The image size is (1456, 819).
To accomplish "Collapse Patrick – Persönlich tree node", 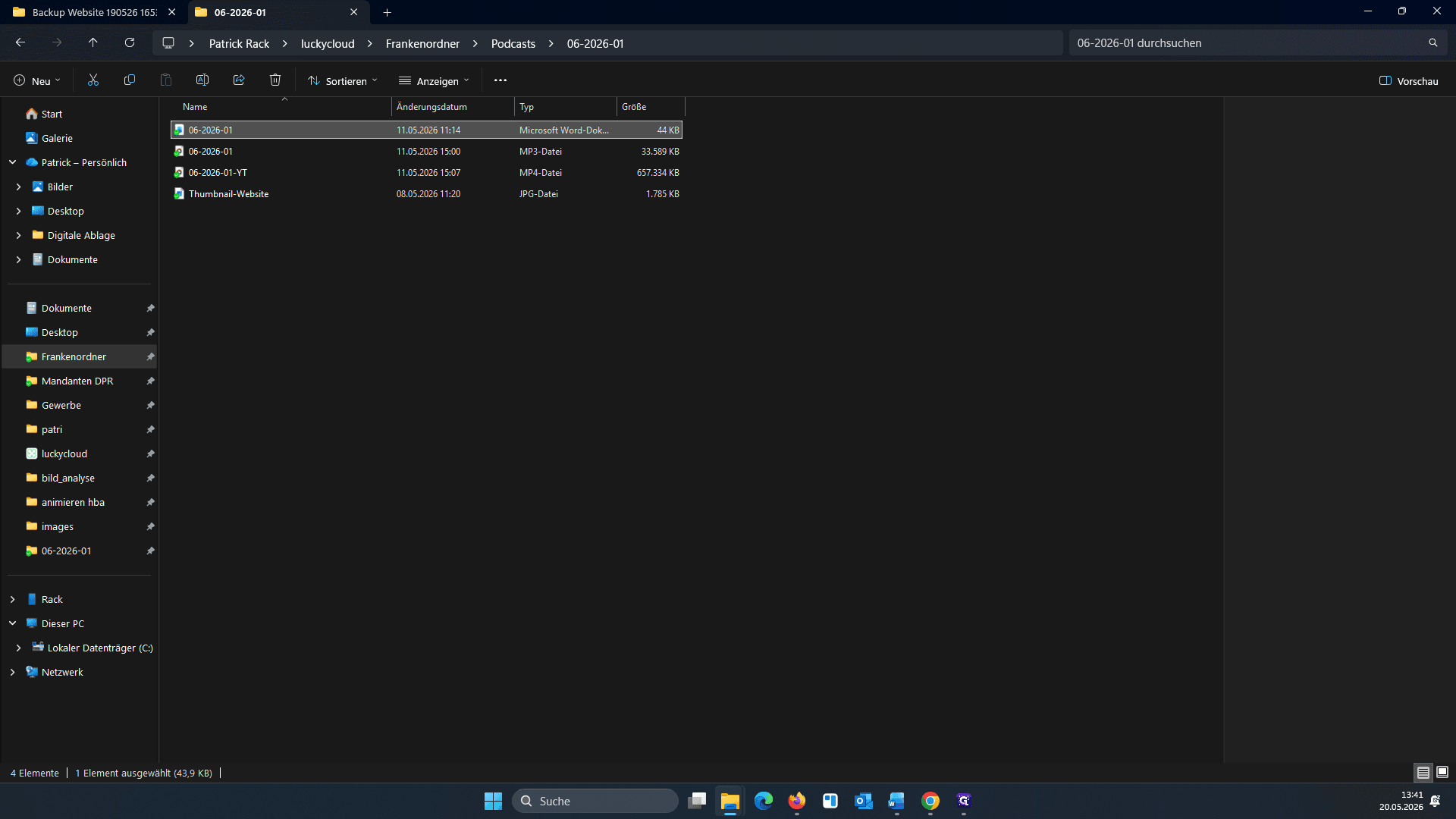I will [12, 162].
